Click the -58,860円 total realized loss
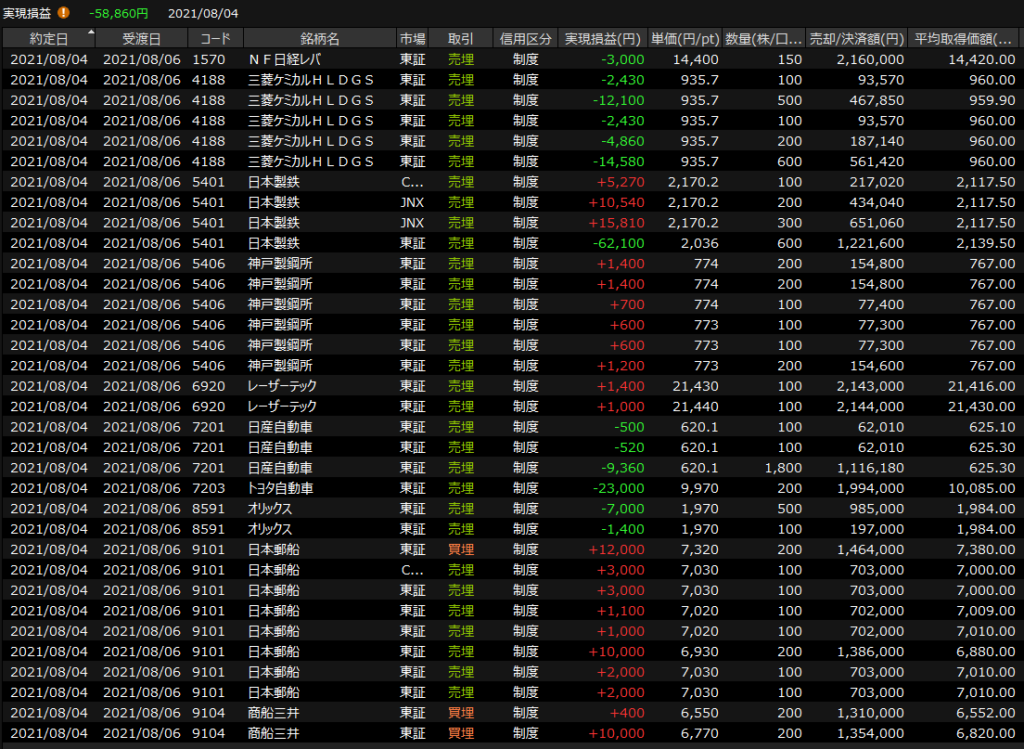The height and width of the screenshot is (749, 1024). point(118,13)
